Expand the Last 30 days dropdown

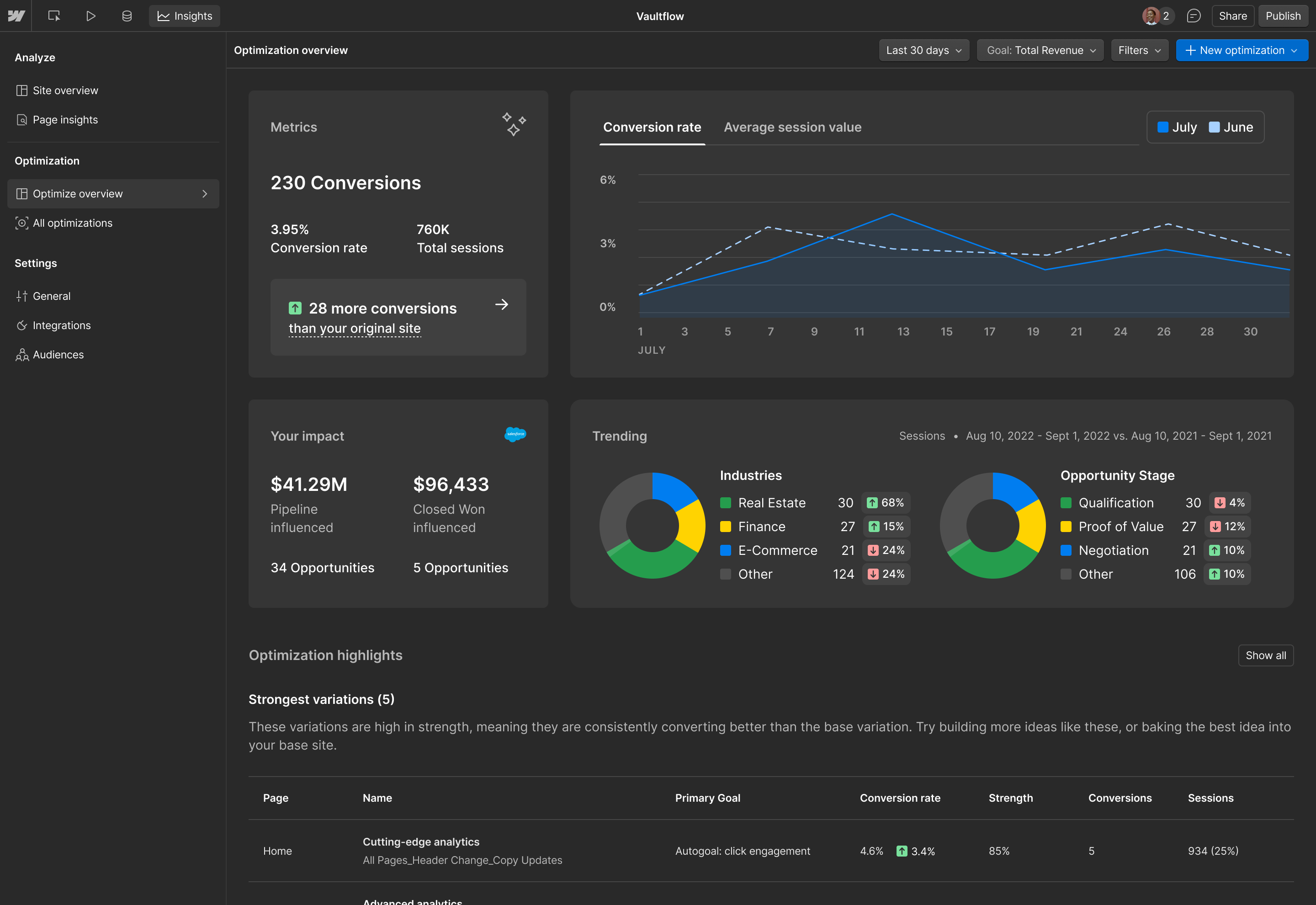pyautogui.click(x=923, y=50)
